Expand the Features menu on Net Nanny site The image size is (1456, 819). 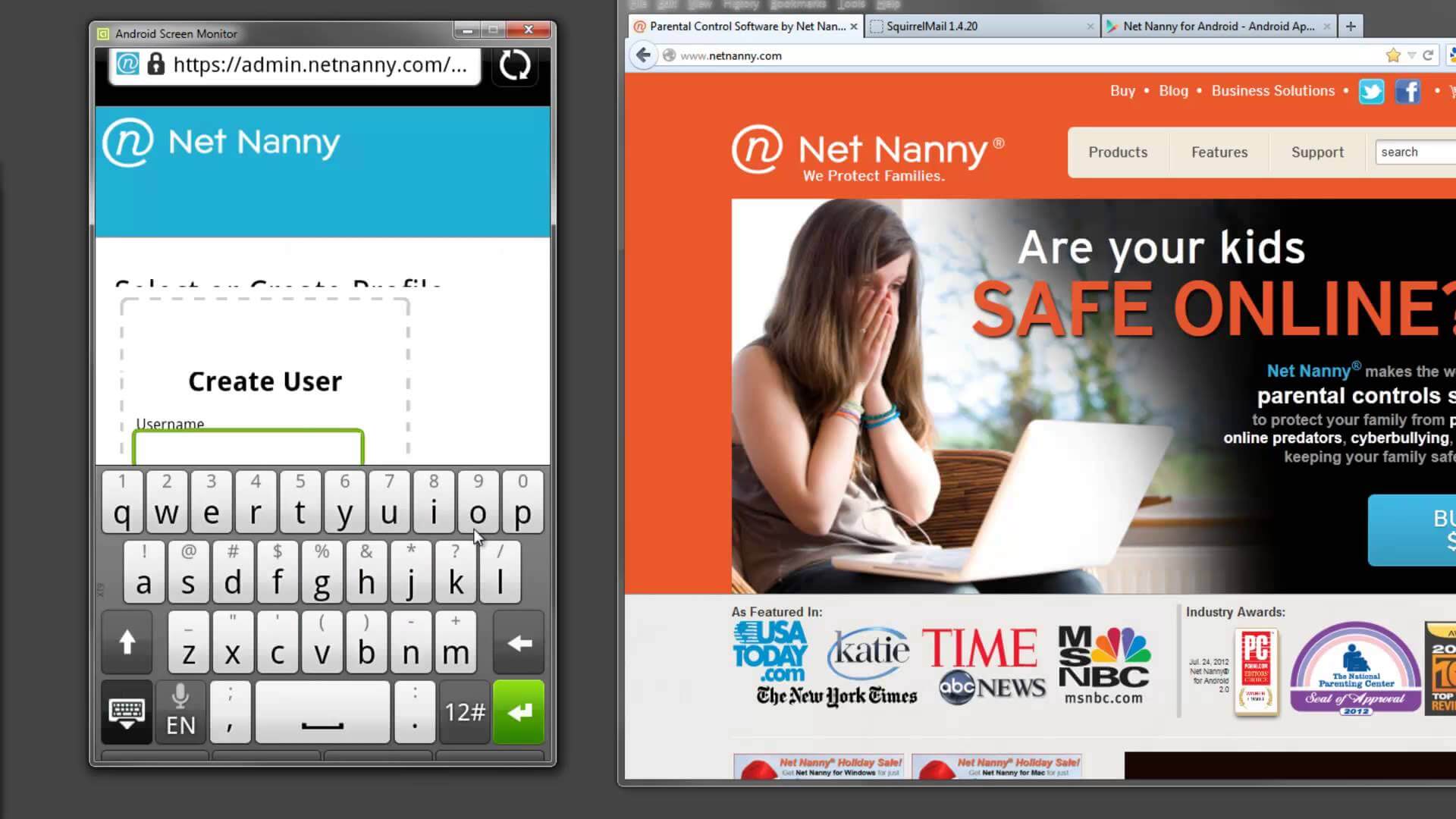[x=1220, y=151]
